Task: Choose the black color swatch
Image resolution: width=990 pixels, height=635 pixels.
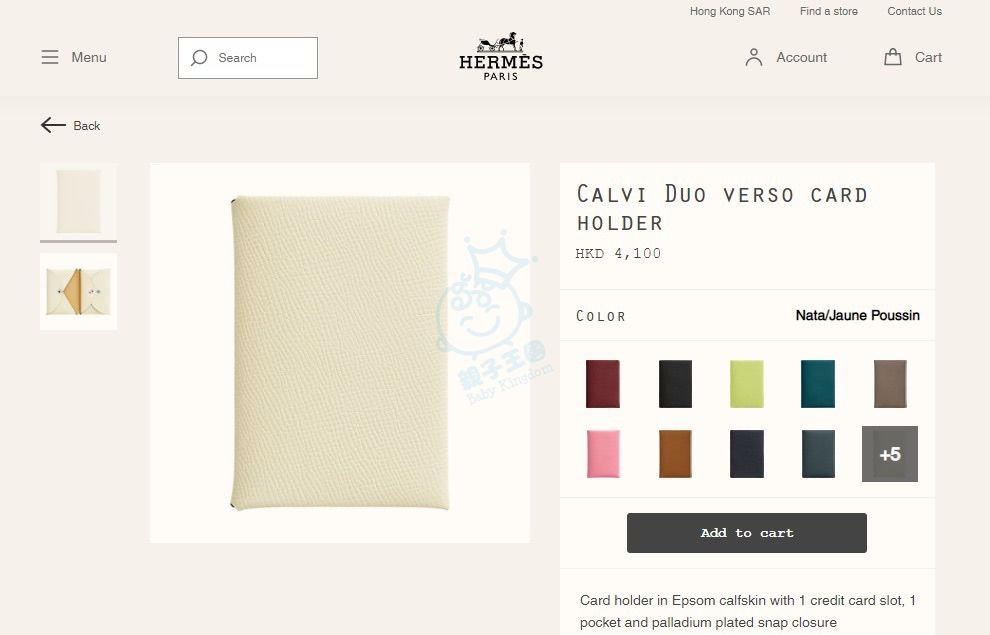Action: [675, 384]
